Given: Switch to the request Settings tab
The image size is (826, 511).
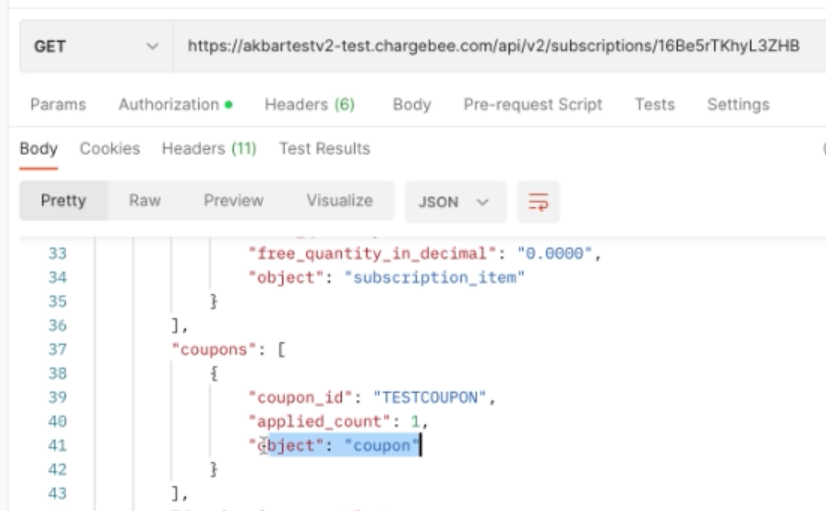Looking at the screenshot, I should [x=738, y=104].
